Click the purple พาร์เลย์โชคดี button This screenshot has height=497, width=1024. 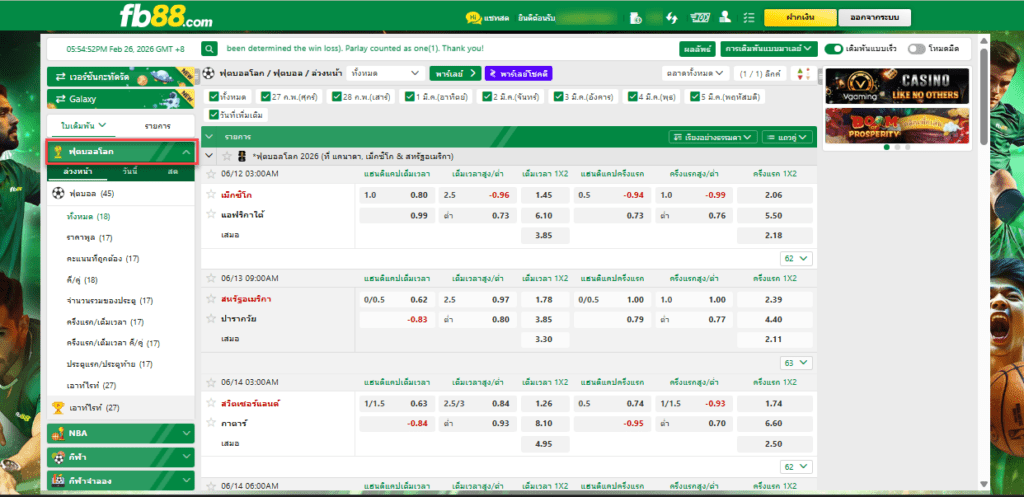(519, 73)
